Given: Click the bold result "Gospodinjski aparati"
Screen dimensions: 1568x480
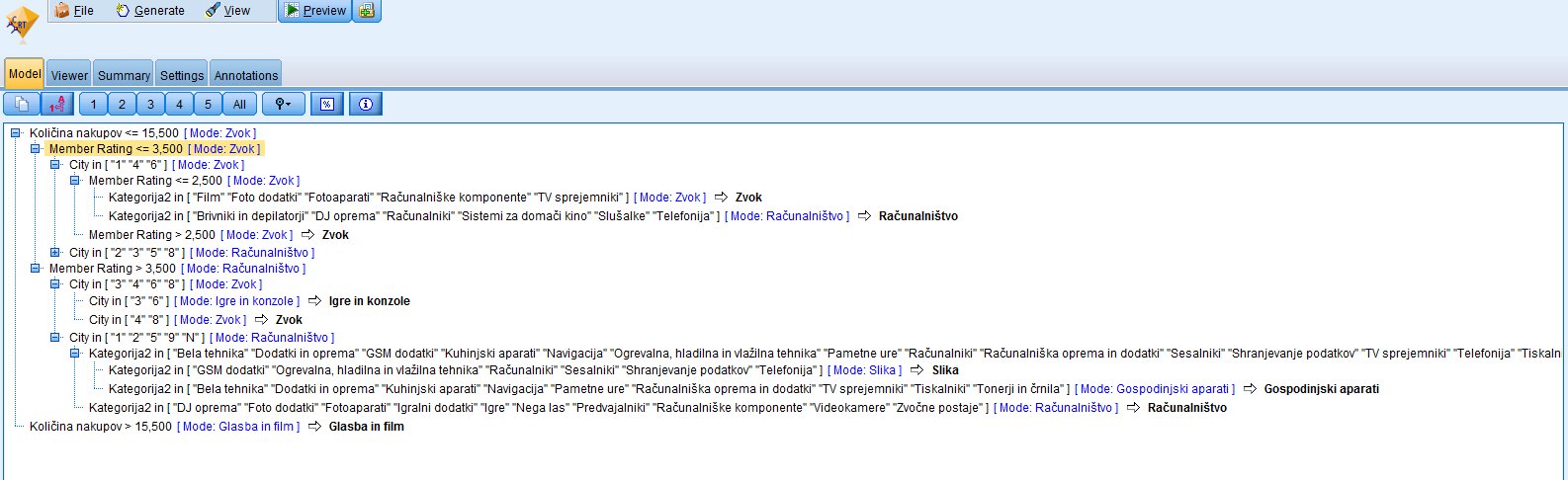Looking at the screenshot, I should click(1321, 389).
